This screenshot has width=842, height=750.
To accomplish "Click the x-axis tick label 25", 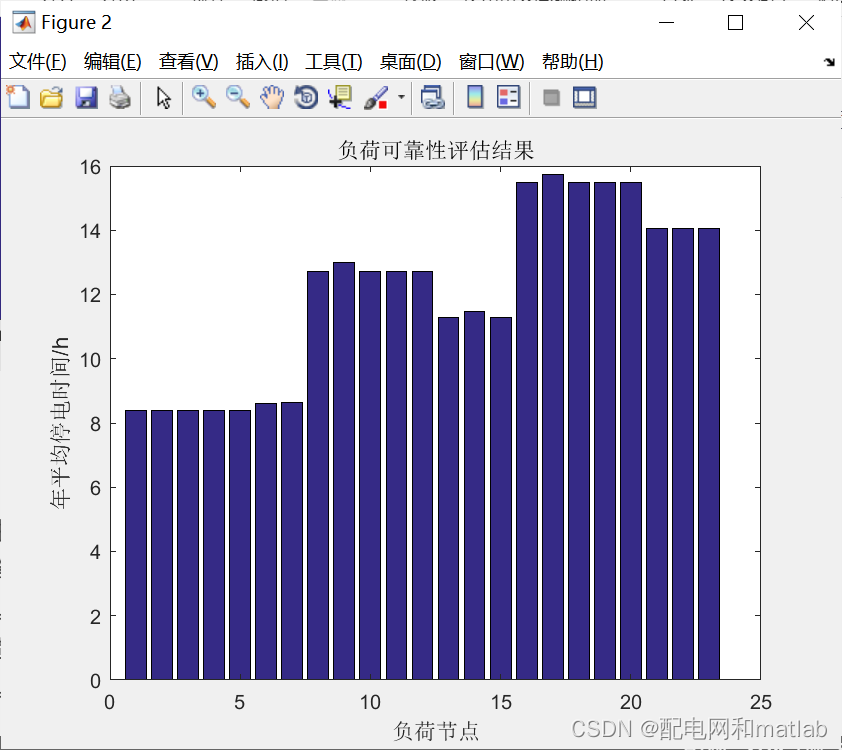I will pyautogui.click(x=761, y=702).
